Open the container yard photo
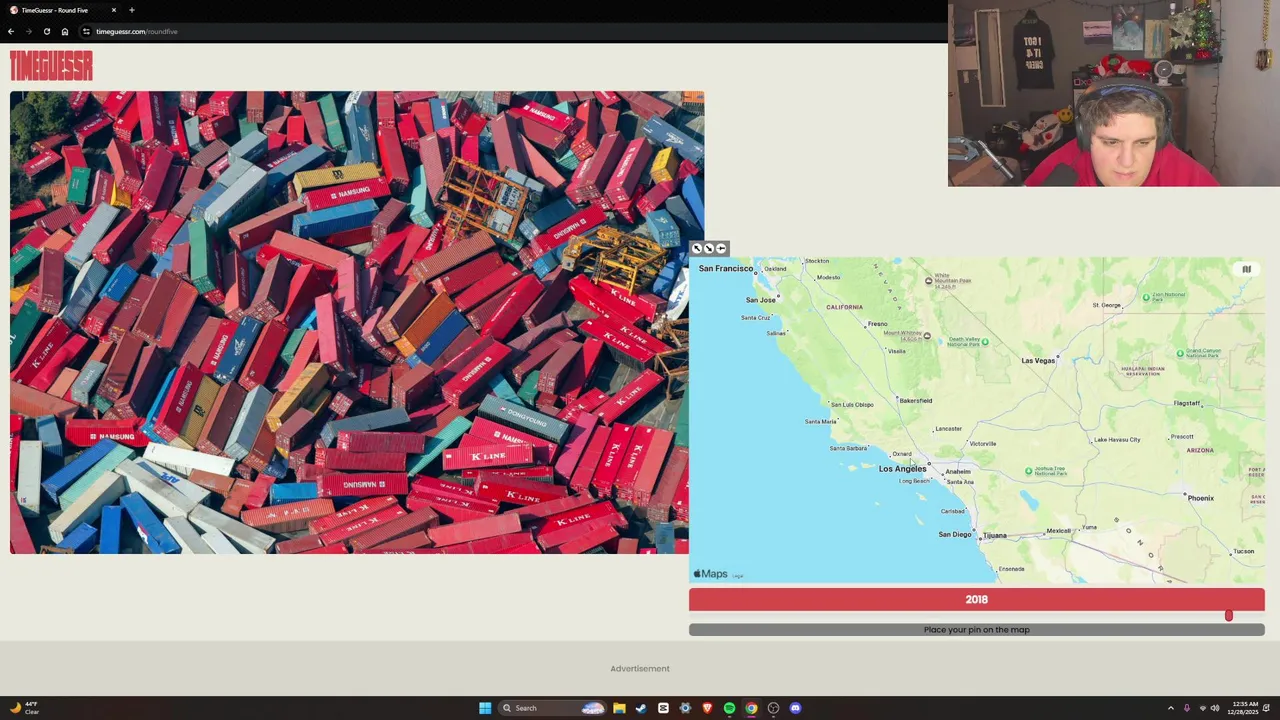The image size is (1280, 720). (x=357, y=322)
